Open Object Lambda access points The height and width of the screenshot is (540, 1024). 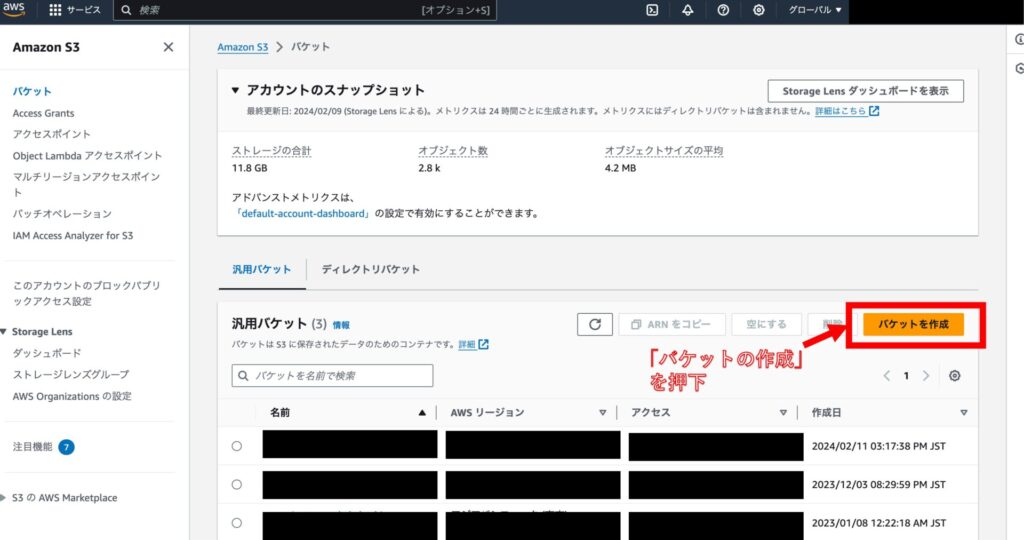(87, 155)
